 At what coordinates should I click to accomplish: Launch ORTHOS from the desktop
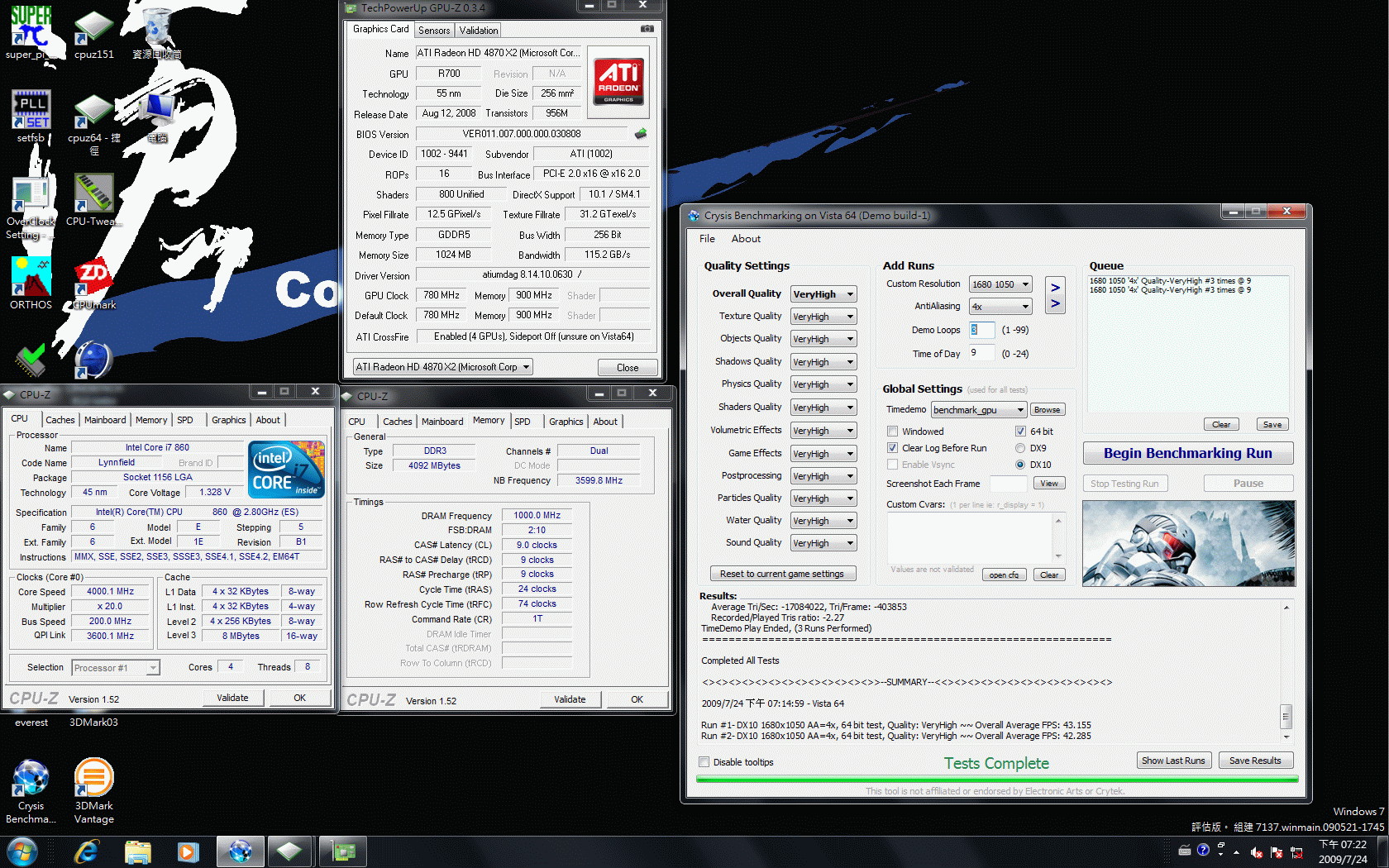point(31,275)
